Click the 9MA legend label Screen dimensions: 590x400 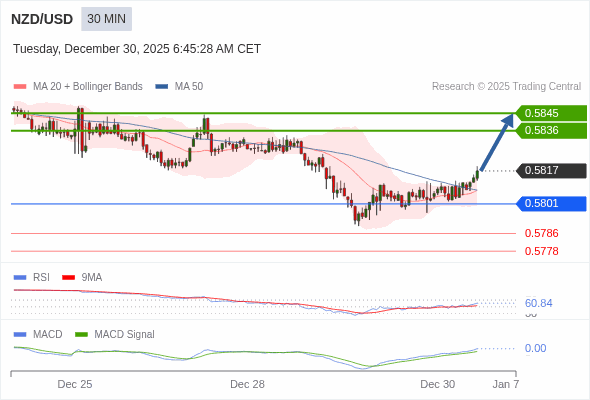[92, 278]
